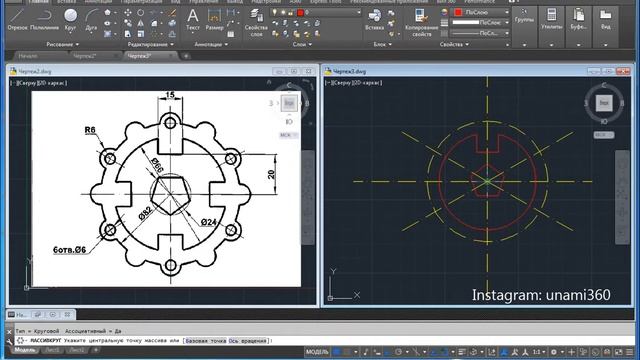
Task: Switch to the Лист2 layout tab
Action: 77,350
